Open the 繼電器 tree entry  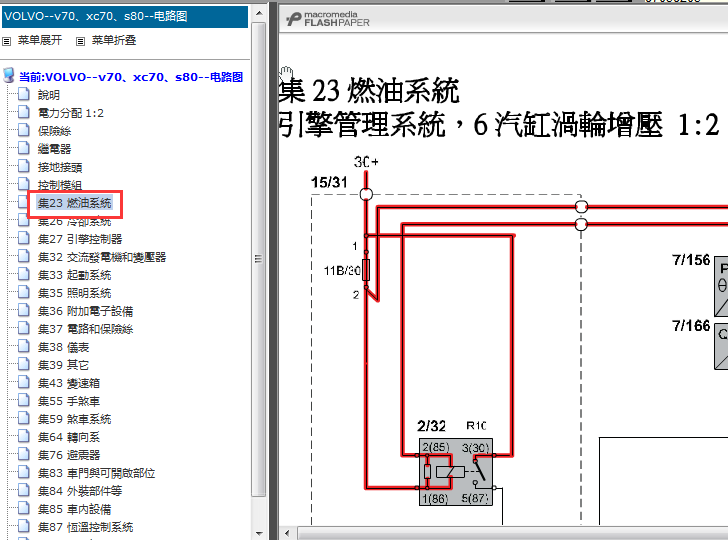tap(54, 149)
